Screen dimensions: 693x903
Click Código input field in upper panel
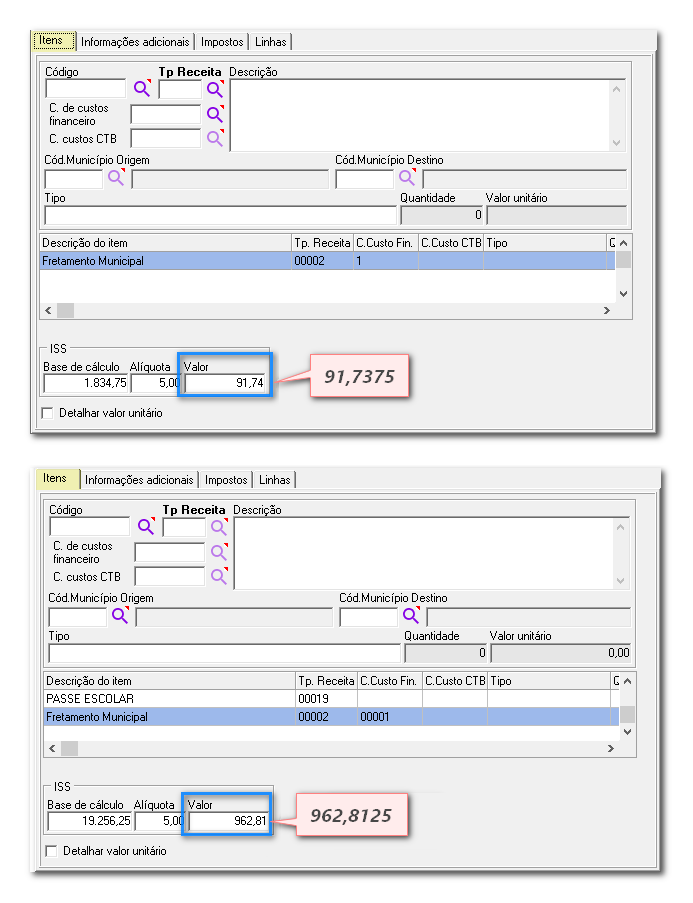(85, 89)
